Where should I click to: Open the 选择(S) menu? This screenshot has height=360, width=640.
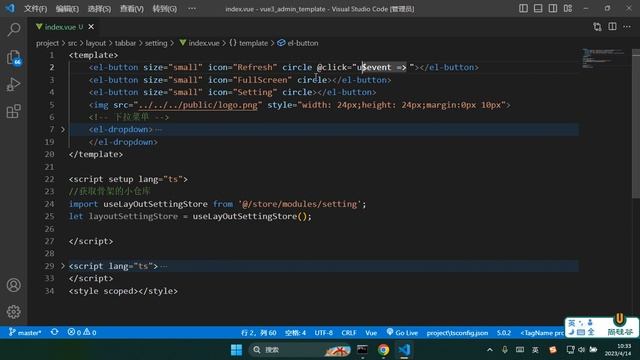(x=99, y=9)
